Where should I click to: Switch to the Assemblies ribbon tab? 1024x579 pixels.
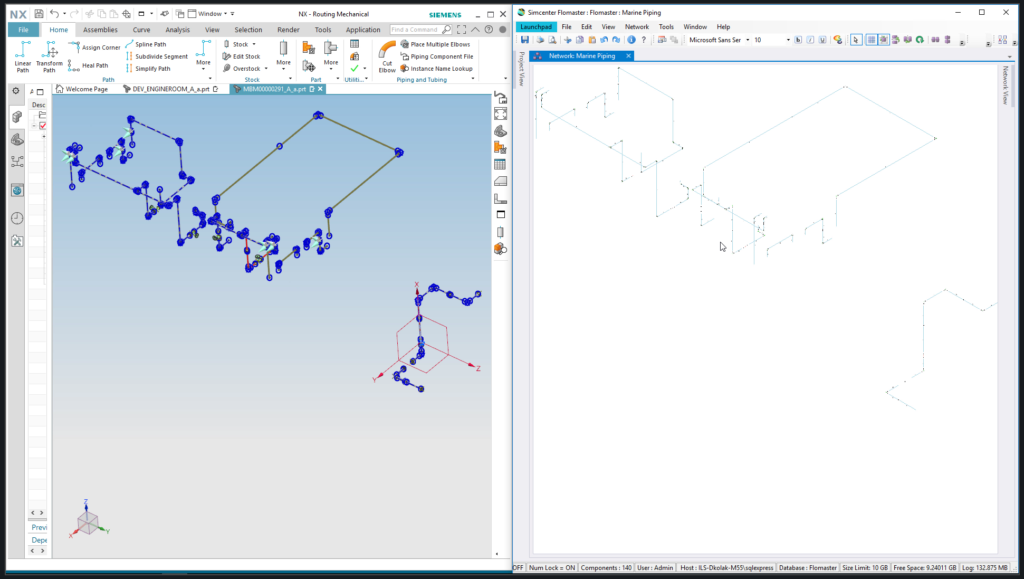(x=100, y=30)
